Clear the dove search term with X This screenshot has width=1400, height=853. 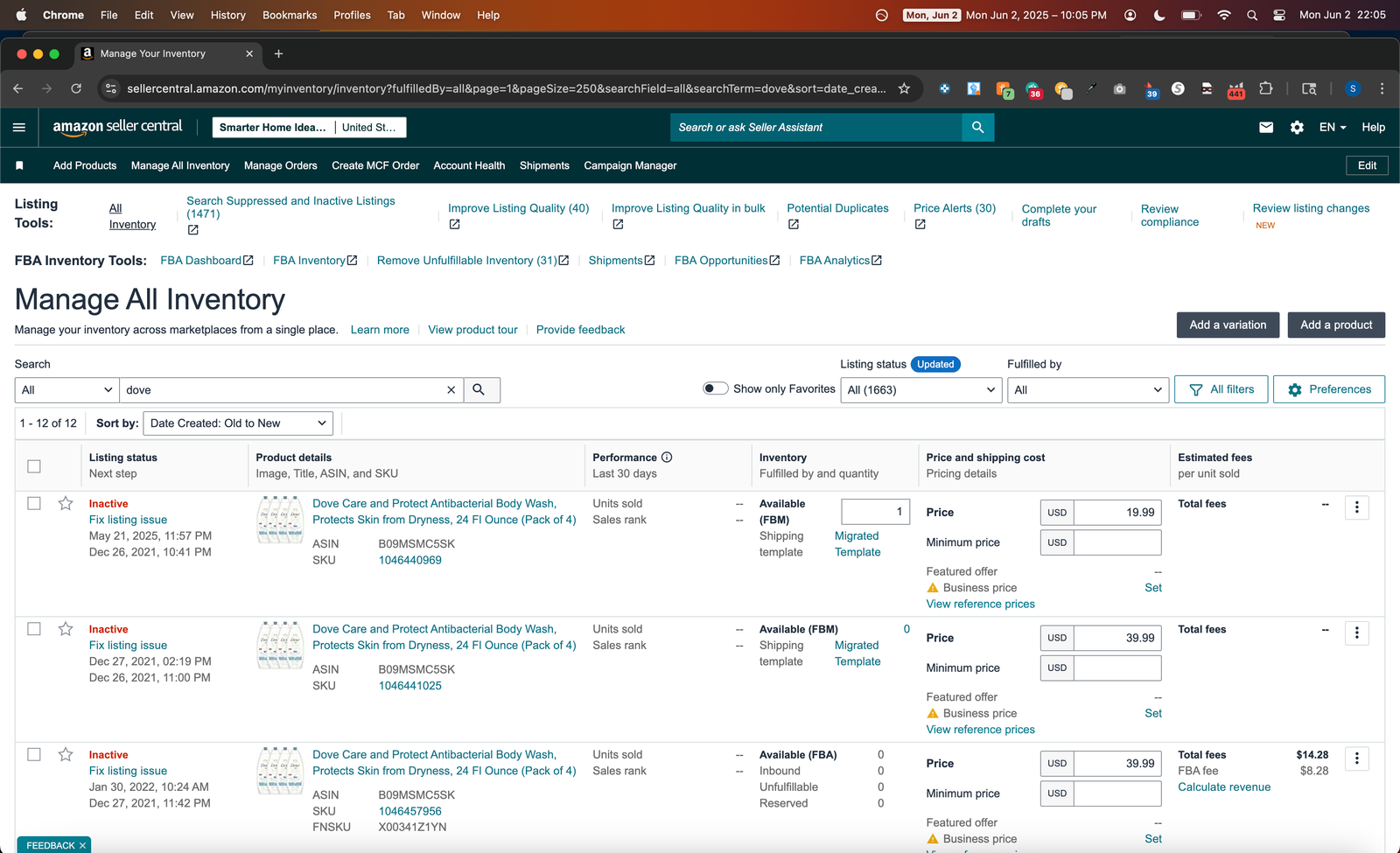pos(451,390)
